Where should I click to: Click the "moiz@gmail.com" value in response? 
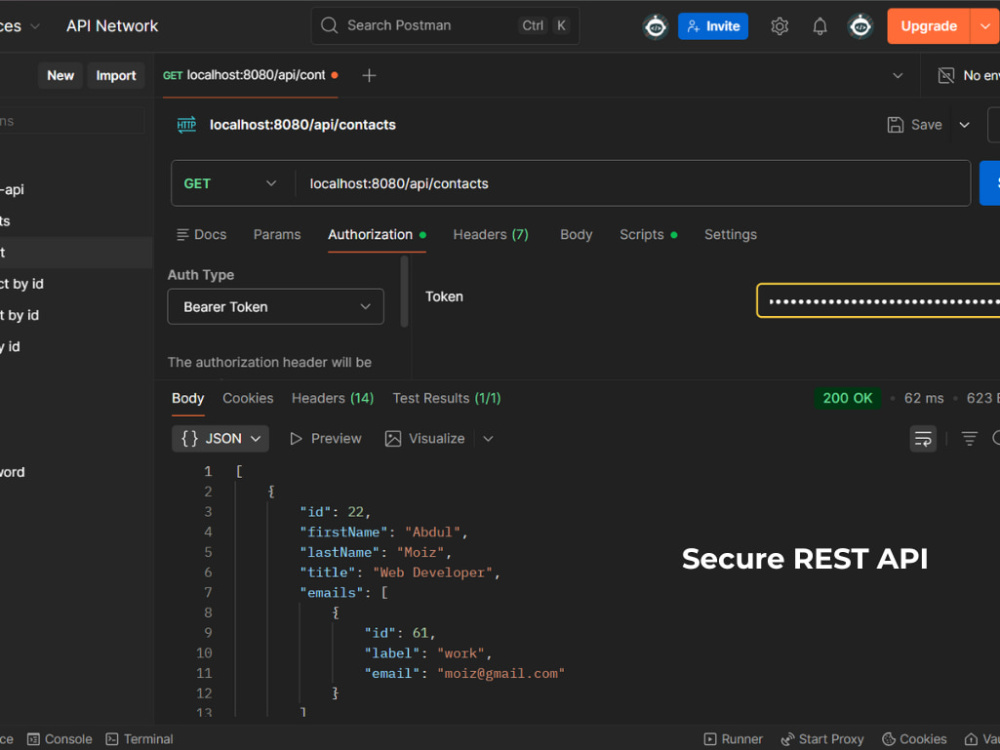point(501,673)
